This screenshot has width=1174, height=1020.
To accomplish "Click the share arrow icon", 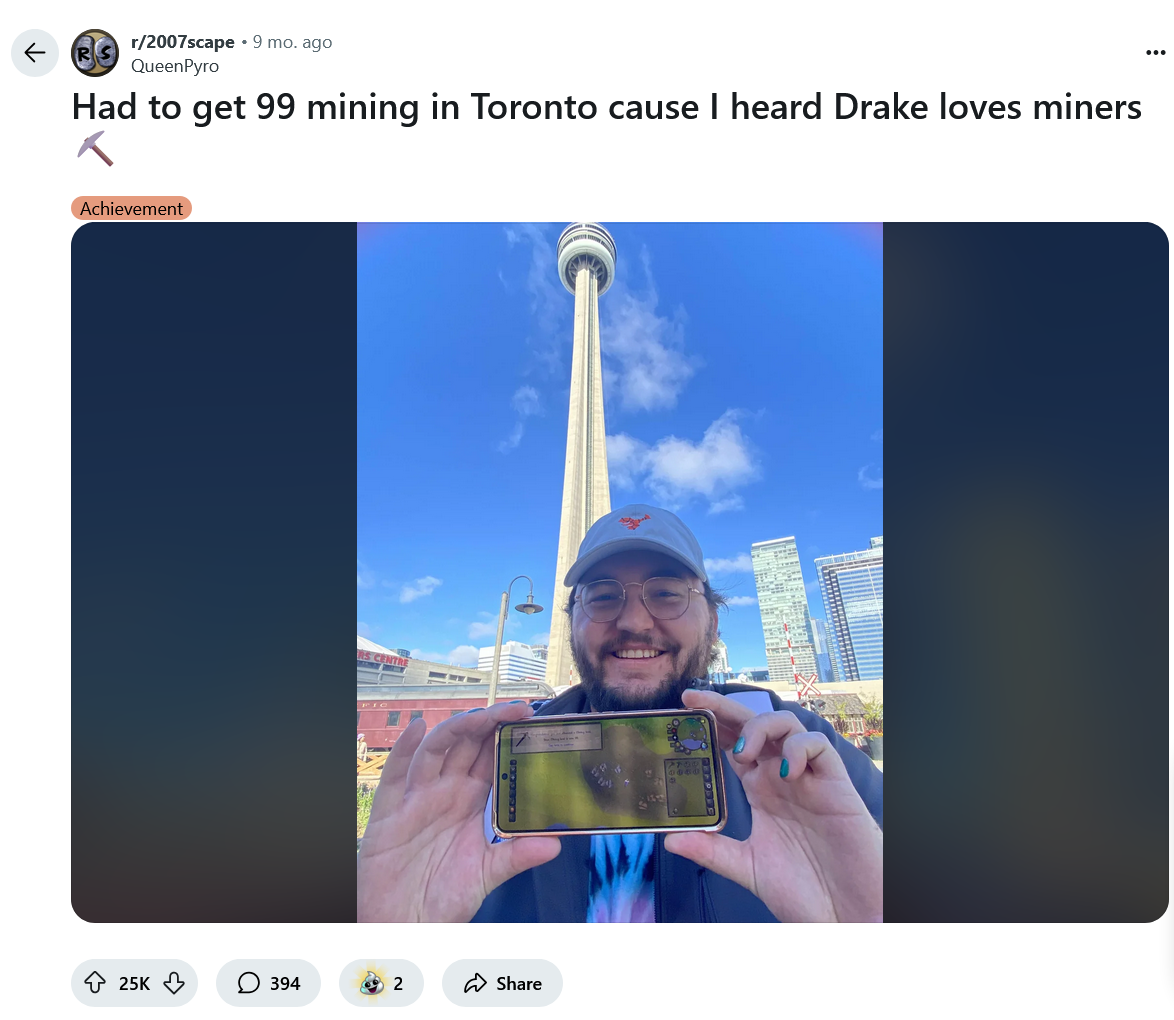I will [475, 983].
